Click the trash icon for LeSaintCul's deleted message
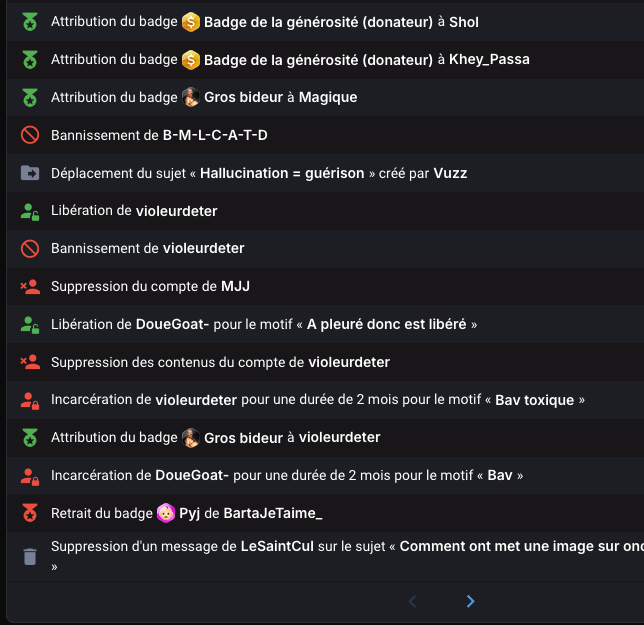This screenshot has height=625, width=644. (30, 557)
